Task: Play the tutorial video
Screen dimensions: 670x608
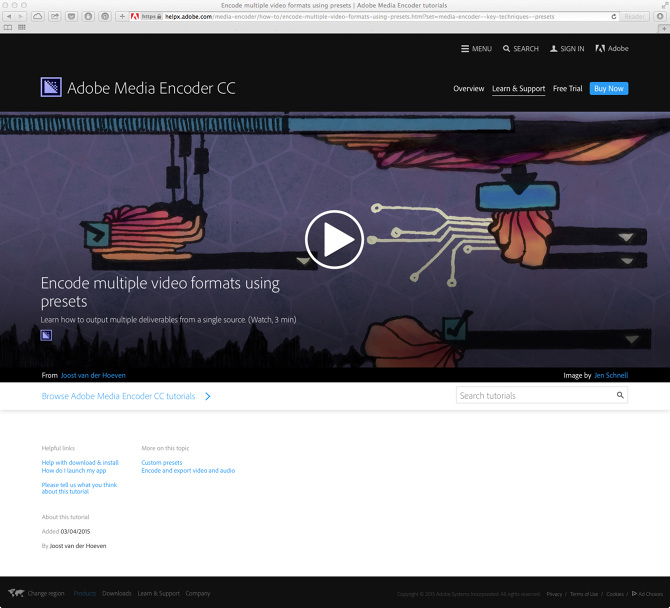Action: (335, 239)
